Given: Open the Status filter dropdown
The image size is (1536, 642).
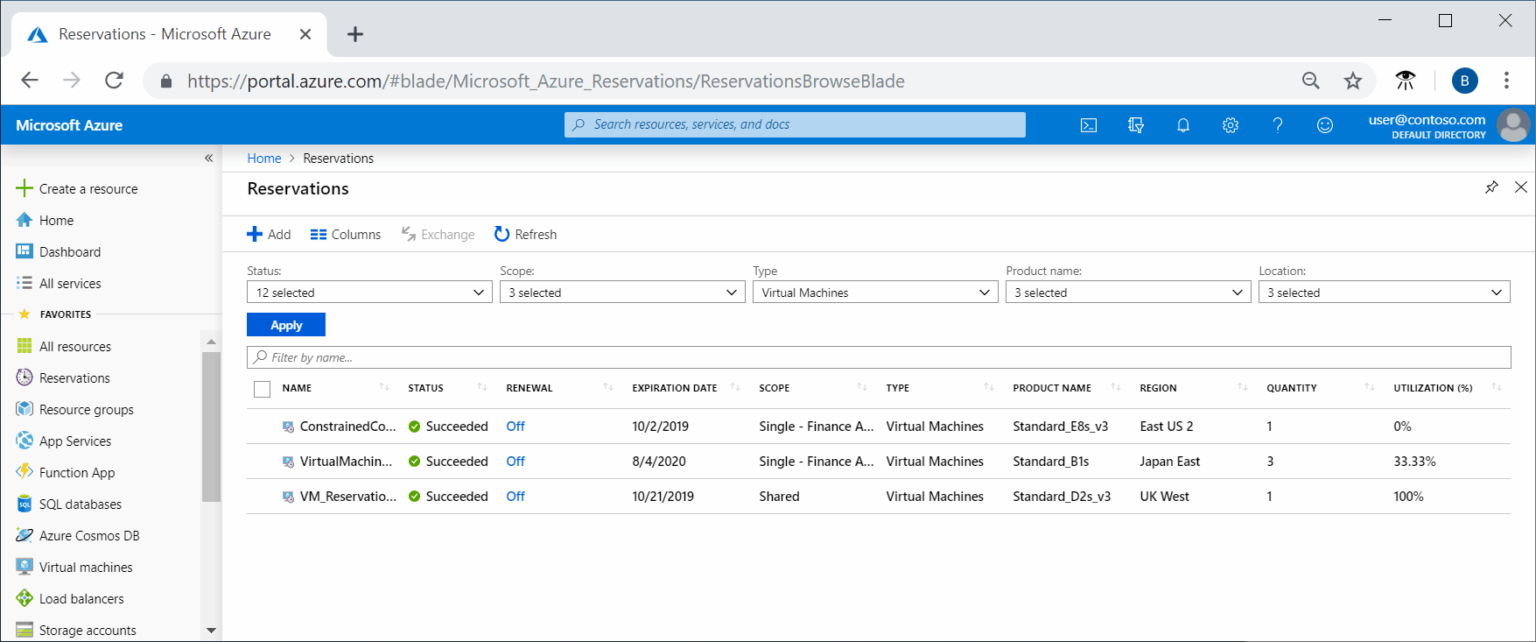Looking at the screenshot, I should 369,291.
